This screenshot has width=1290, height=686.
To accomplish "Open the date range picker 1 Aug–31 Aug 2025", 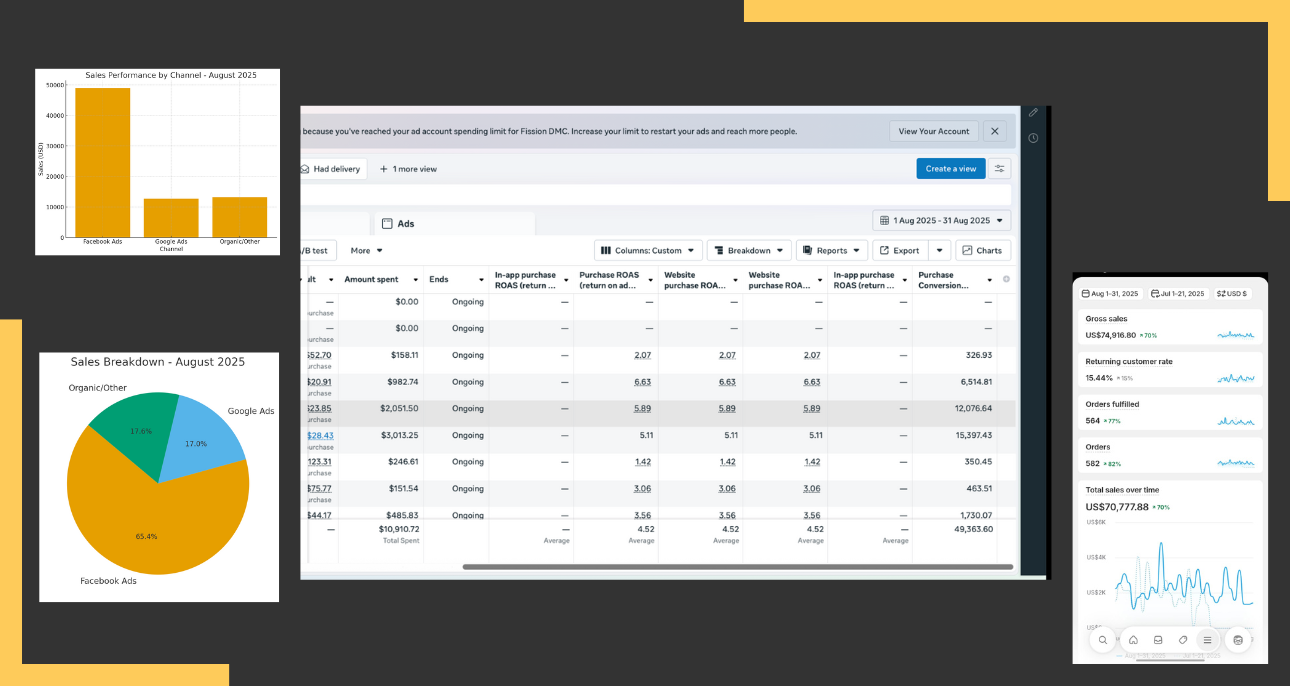I will [941, 221].
